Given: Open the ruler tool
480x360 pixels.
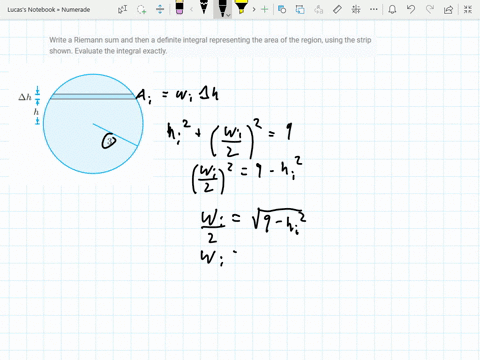Looking at the screenshot, I should click(337, 9).
